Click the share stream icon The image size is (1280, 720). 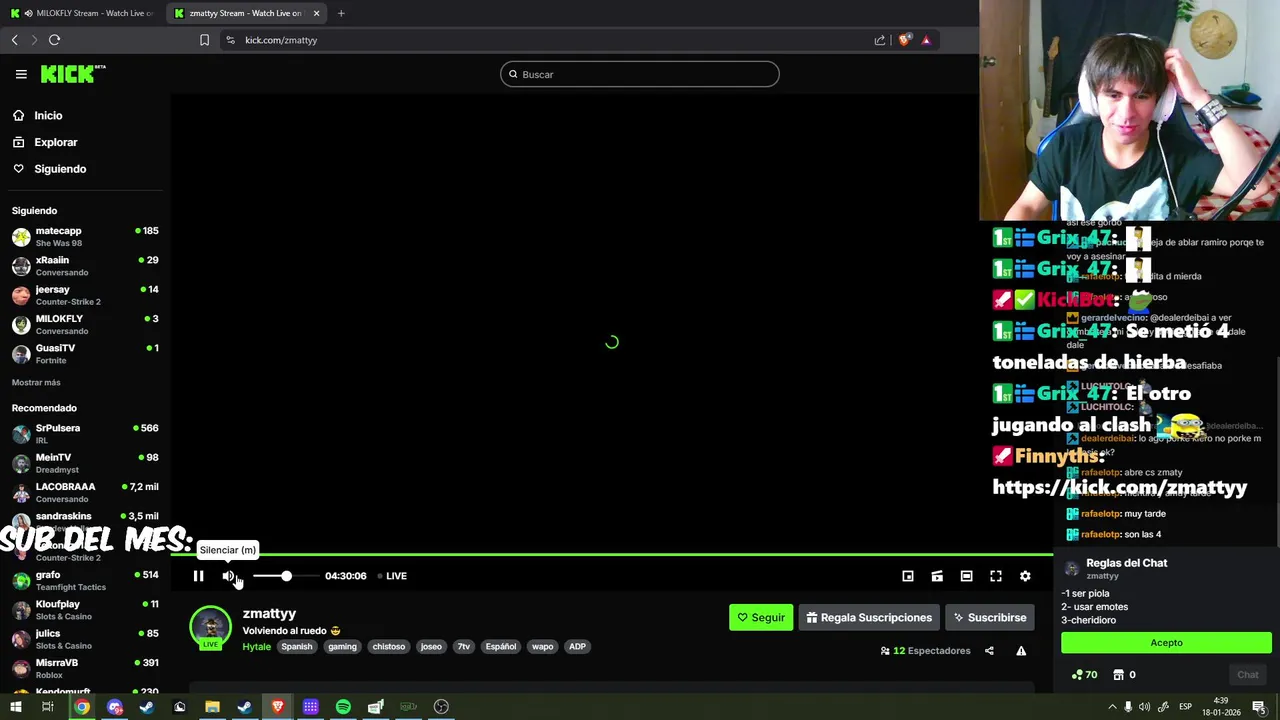click(x=989, y=651)
